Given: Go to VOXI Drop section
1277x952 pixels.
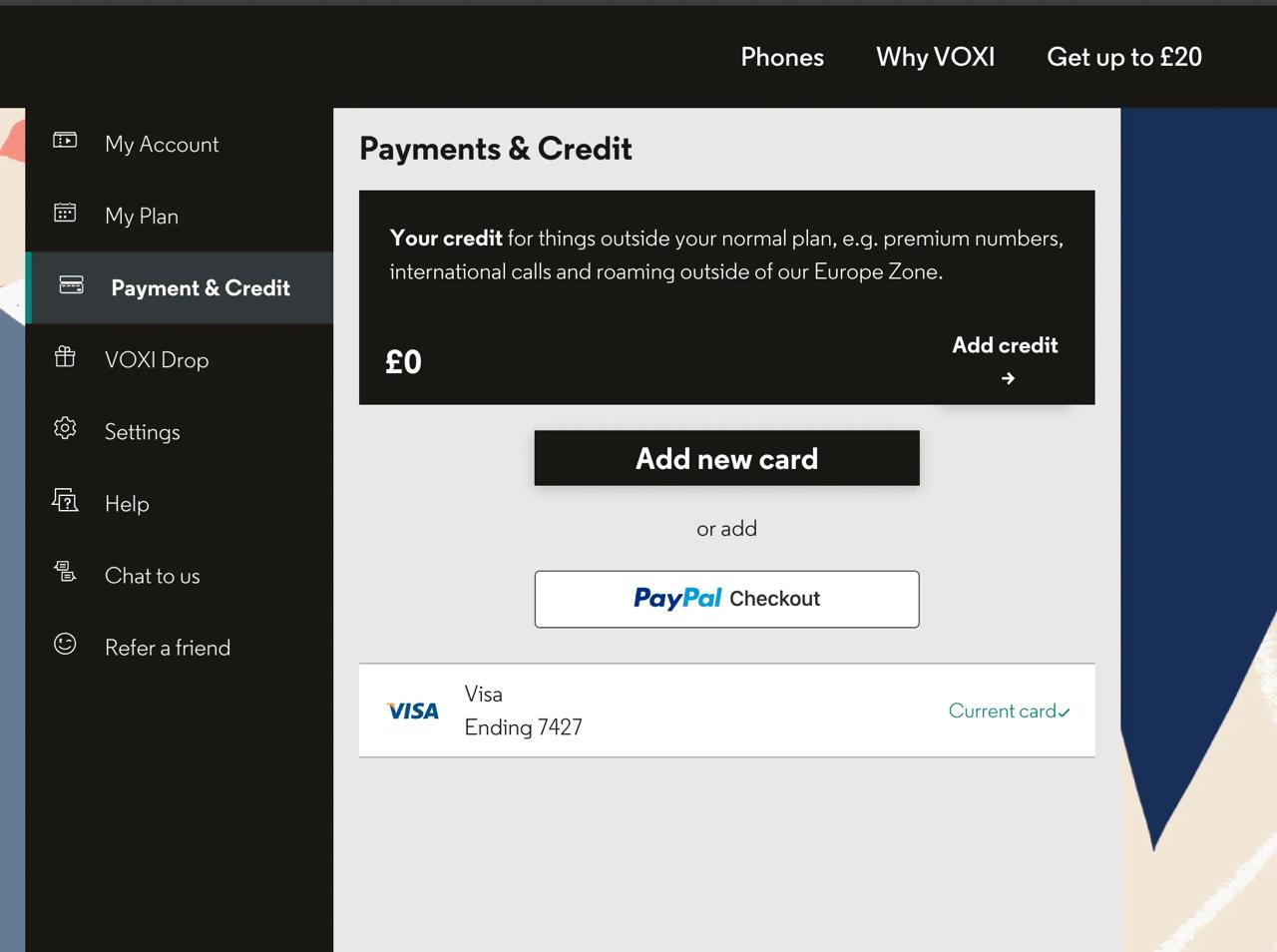Looking at the screenshot, I should tap(157, 359).
